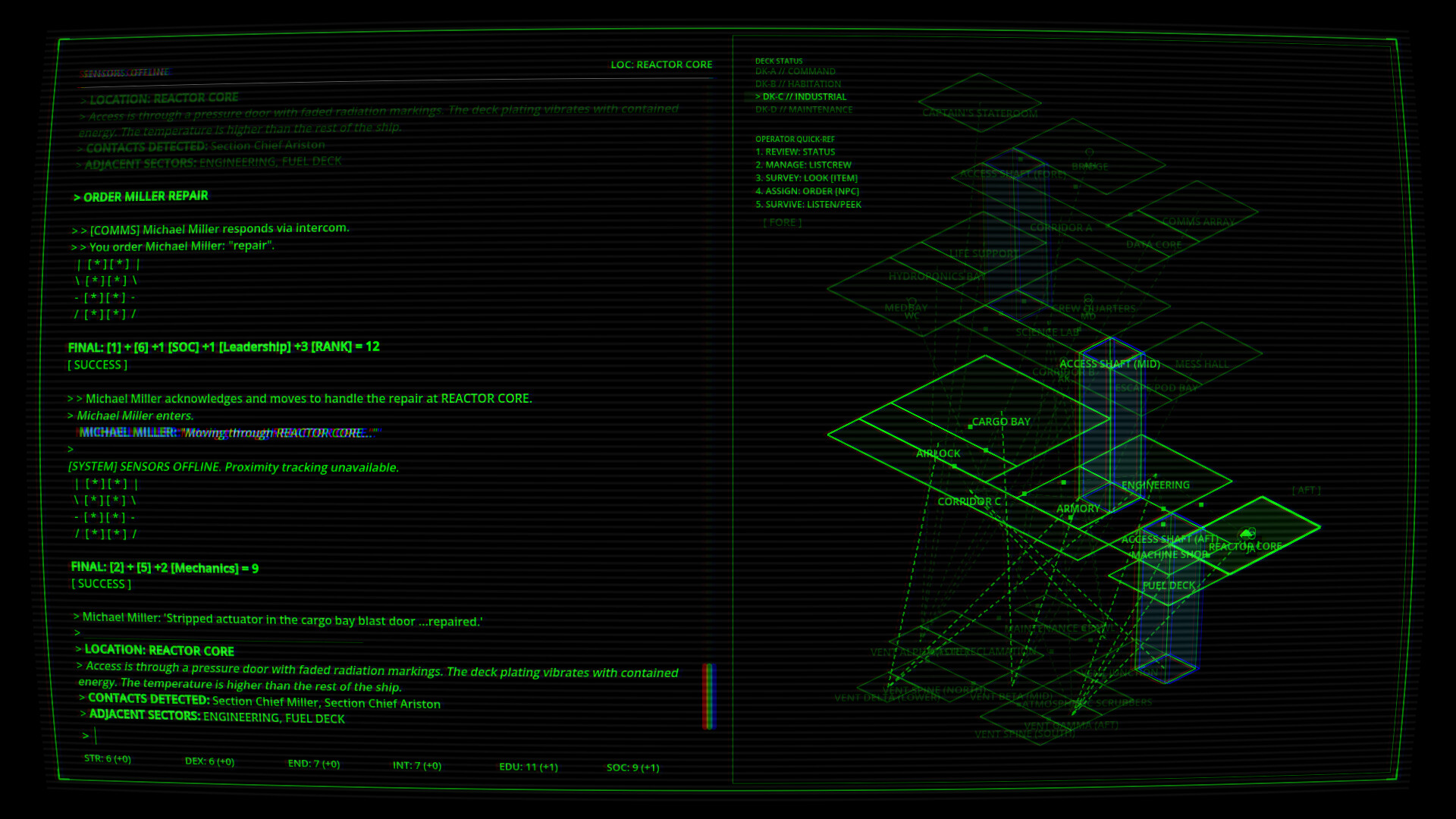Viewport: 1456px width, 819px height.
Task: Switch to DK-D // MAINTENANCE deck
Action: point(804,110)
